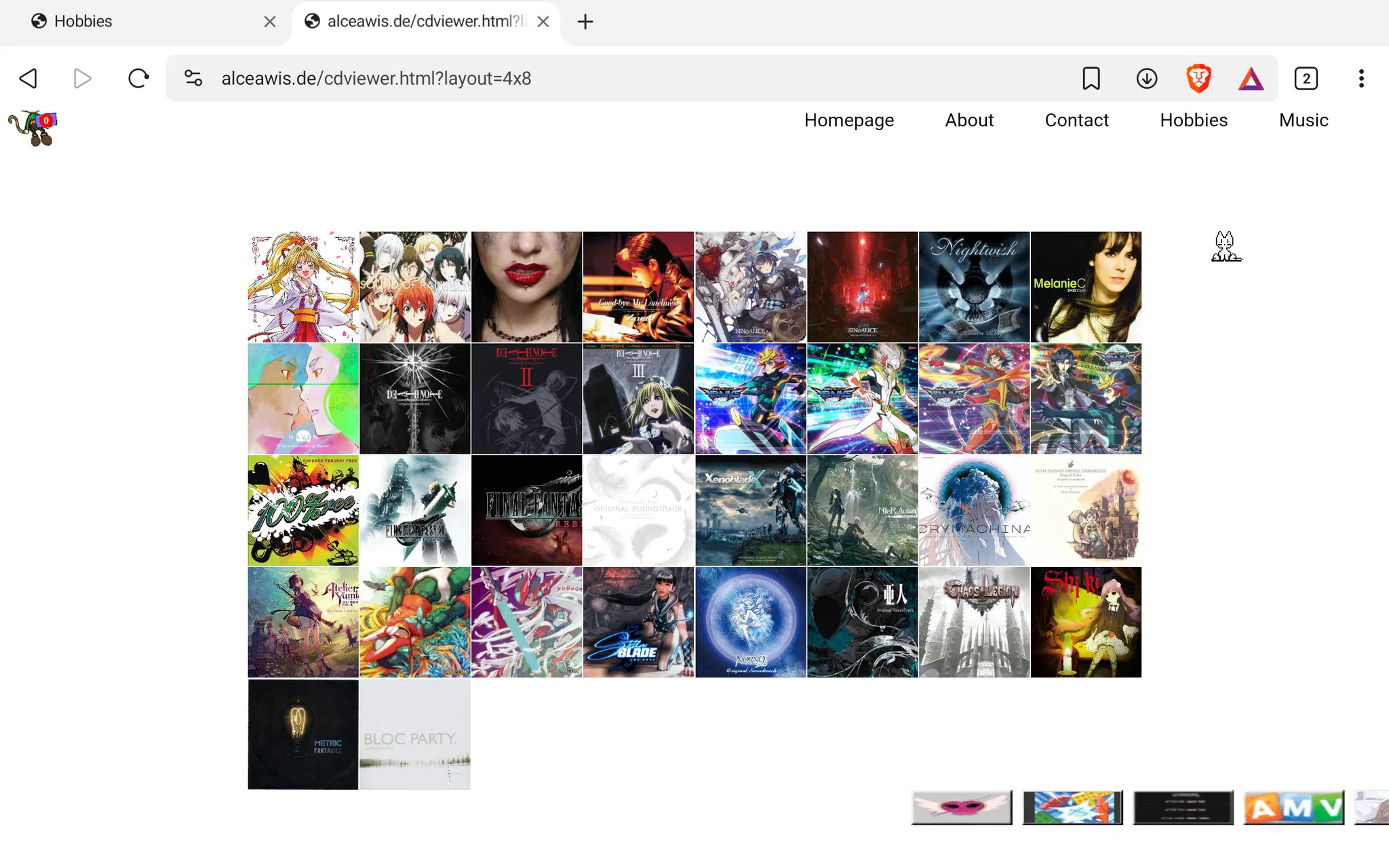The height and width of the screenshot is (868, 1389).
Task: Click the forward navigation arrow
Action: coord(82,79)
